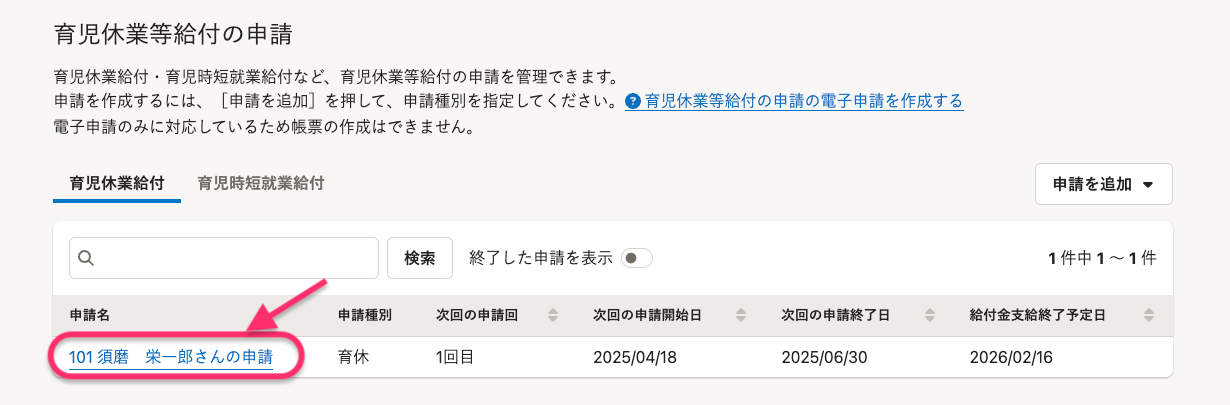Sort by 次回の申請回 using its sort arrows

tap(552, 315)
